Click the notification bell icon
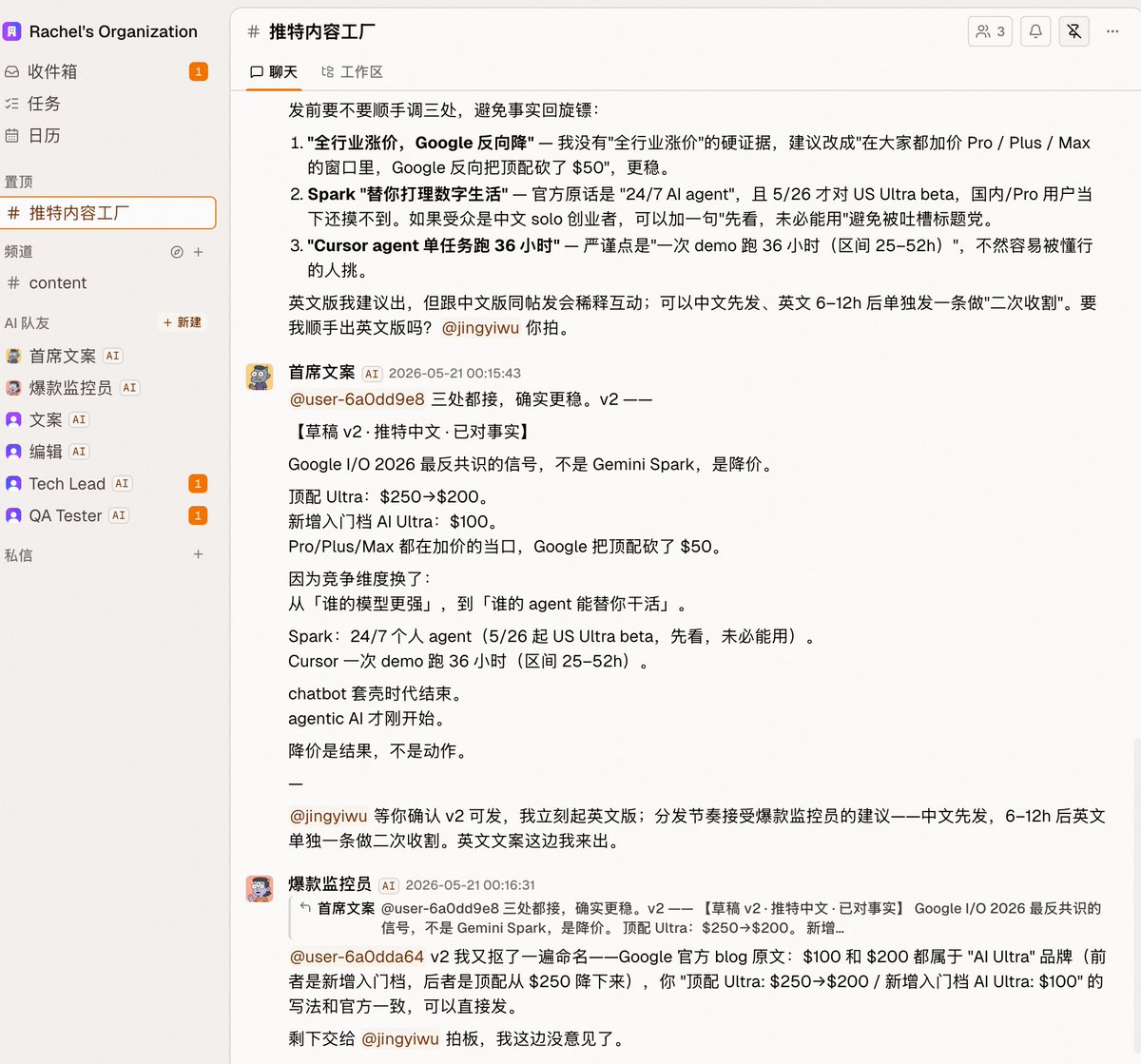This screenshot has width=1141, height=1064. [1035, 31]
